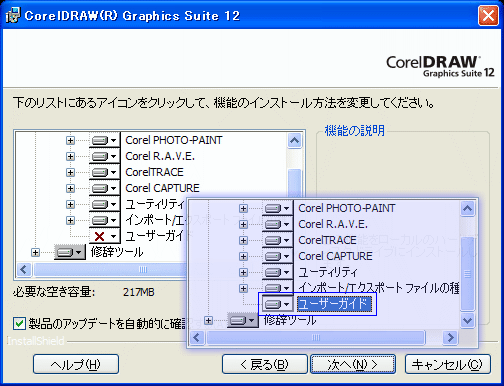Image resolution: width=504 pixels, height=386 pixels.
Task: Select Corel CAPTURE text in main list
Action: click(162, 188)
